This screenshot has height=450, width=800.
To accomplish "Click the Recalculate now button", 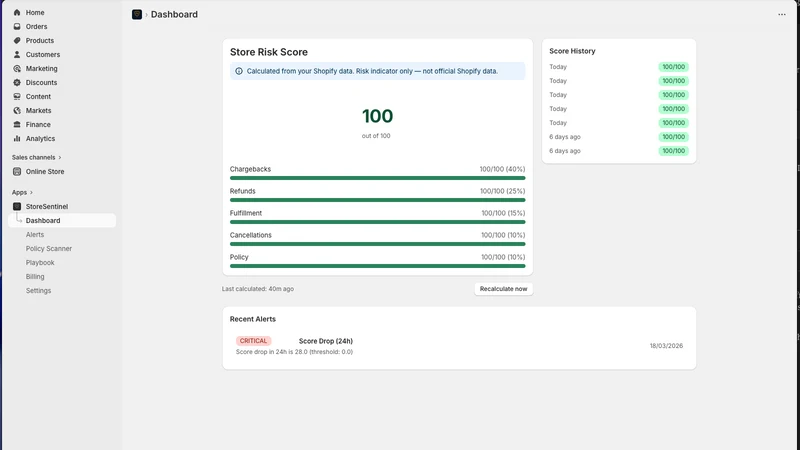I will pyautogui.click(x=503, y=289).
